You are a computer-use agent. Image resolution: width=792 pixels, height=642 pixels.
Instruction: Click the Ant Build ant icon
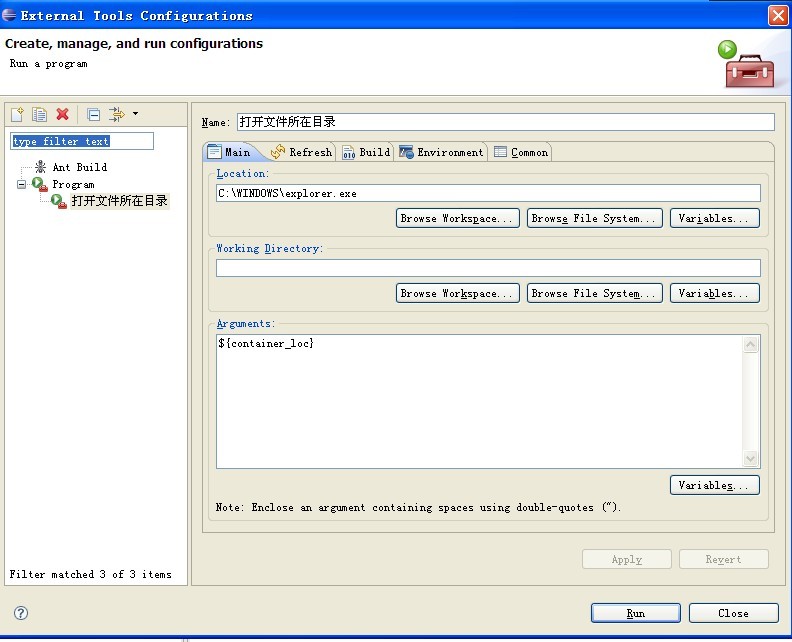pyautogui.click(x=40, y=167)
